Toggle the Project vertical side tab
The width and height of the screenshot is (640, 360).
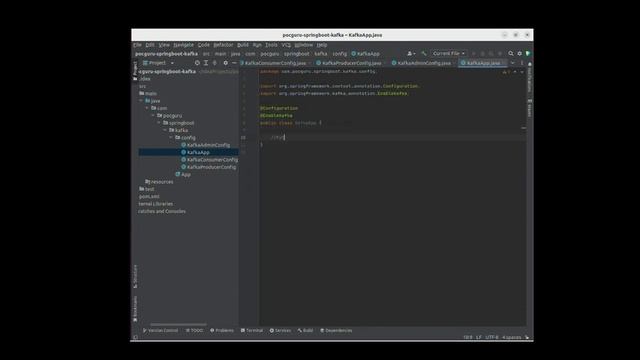tap(135, 71)
